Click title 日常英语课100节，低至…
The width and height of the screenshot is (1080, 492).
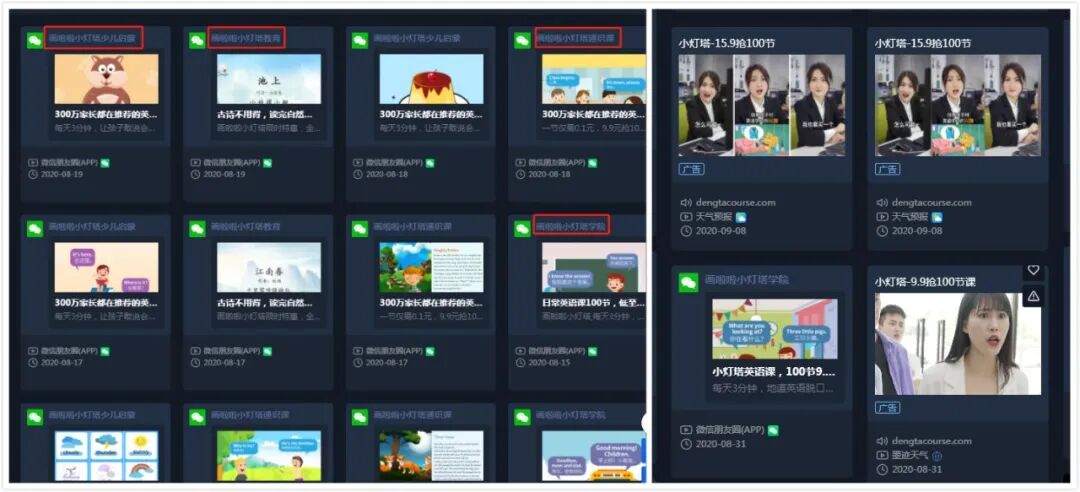pyautogui.click(x=594, y=303)
